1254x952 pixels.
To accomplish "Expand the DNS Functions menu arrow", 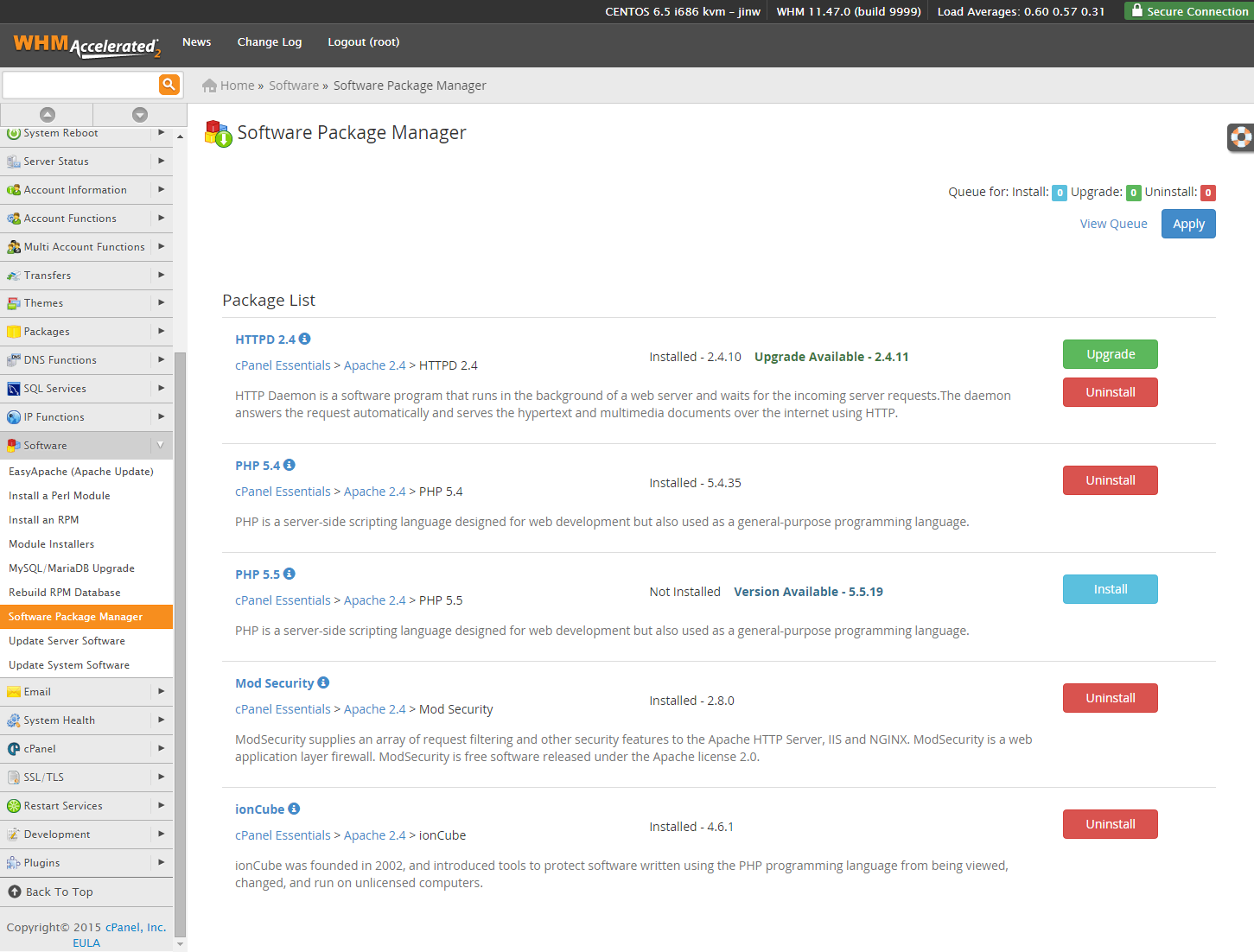I will [161, 360].
